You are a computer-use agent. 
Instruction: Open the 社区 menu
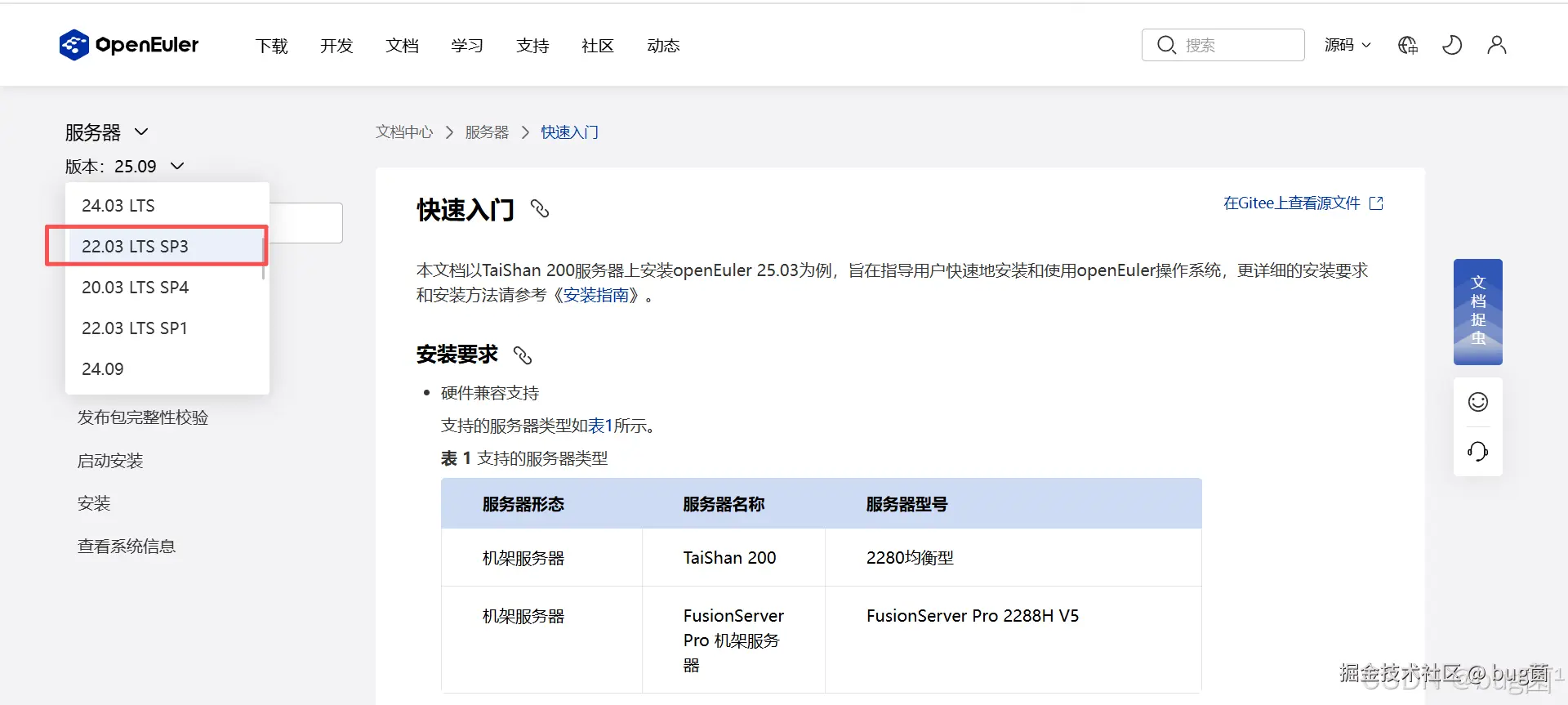coord(598,46)
